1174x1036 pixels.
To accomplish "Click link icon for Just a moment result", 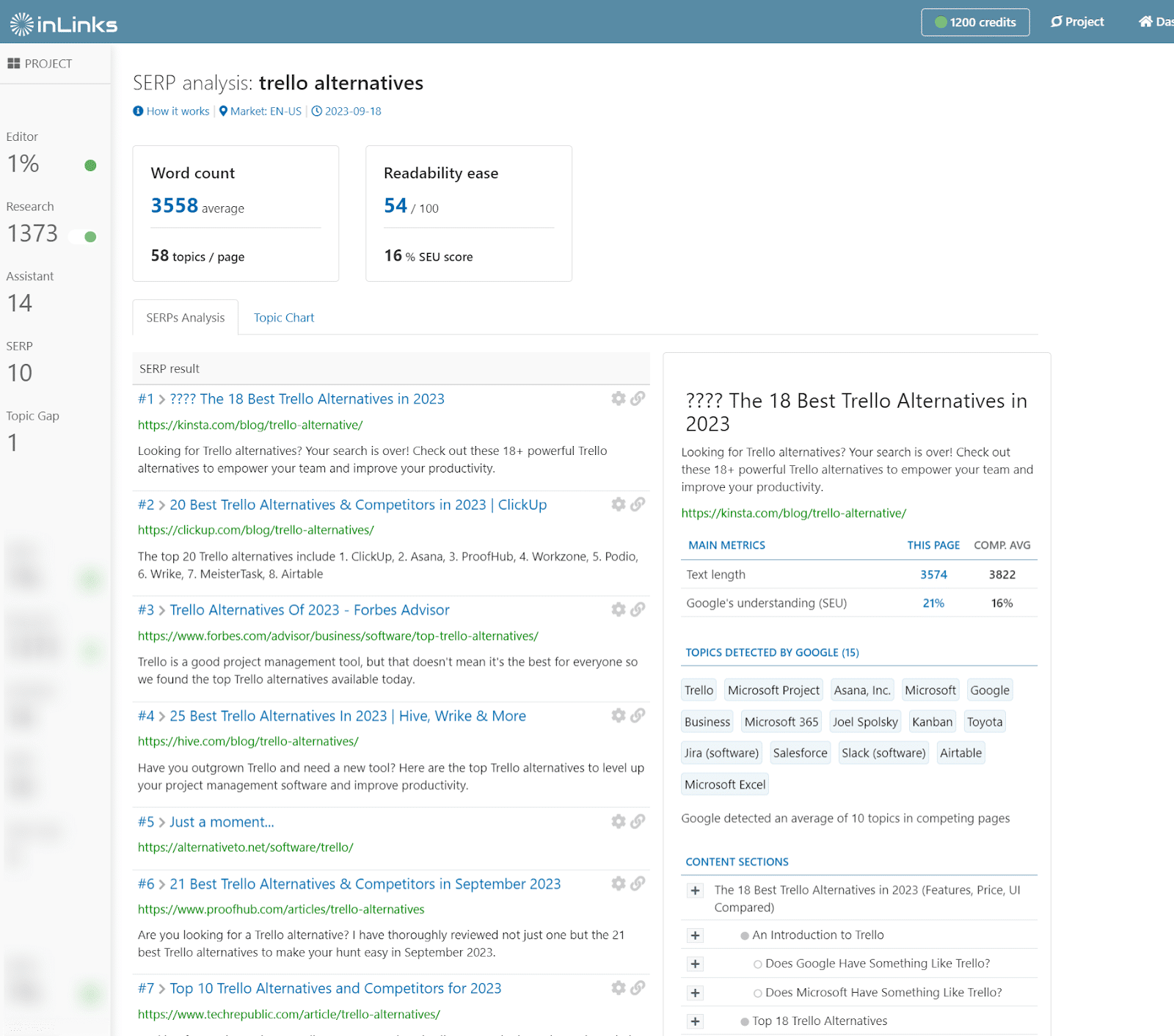I will click(x=638, y=821).
